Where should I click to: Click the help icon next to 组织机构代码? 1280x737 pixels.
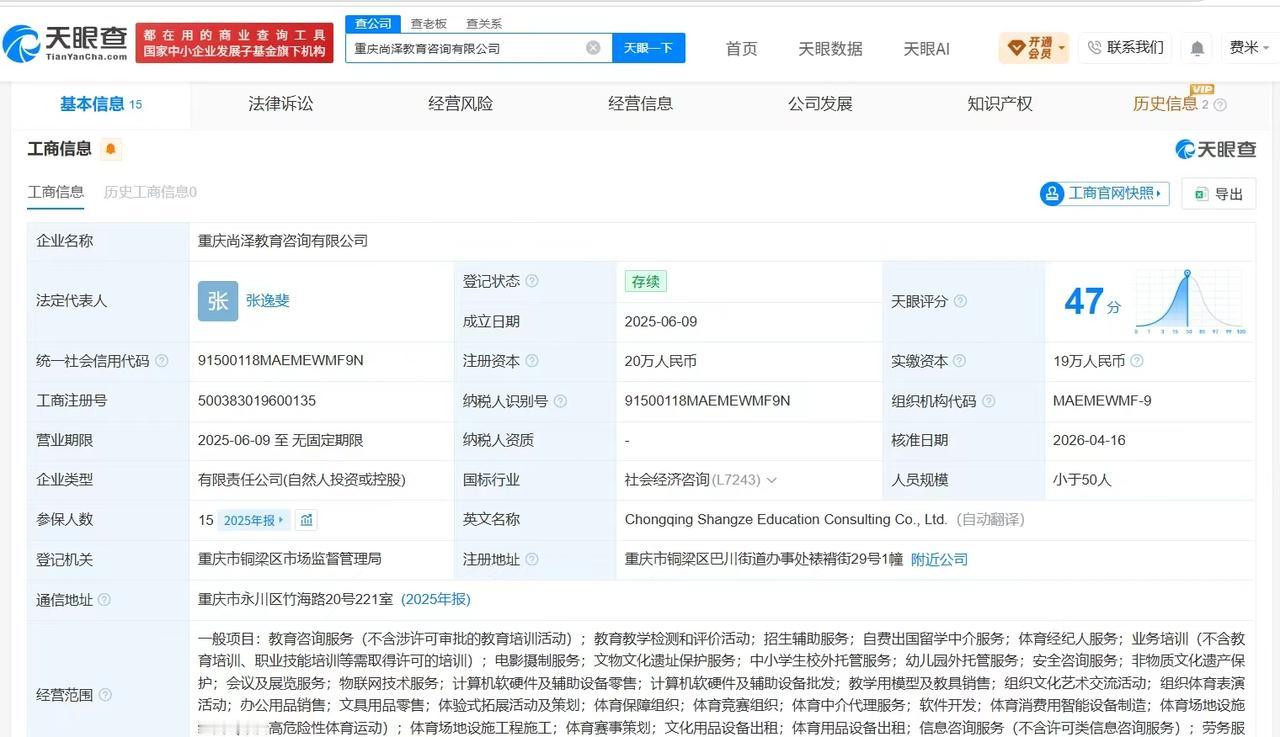click(988, 401)
